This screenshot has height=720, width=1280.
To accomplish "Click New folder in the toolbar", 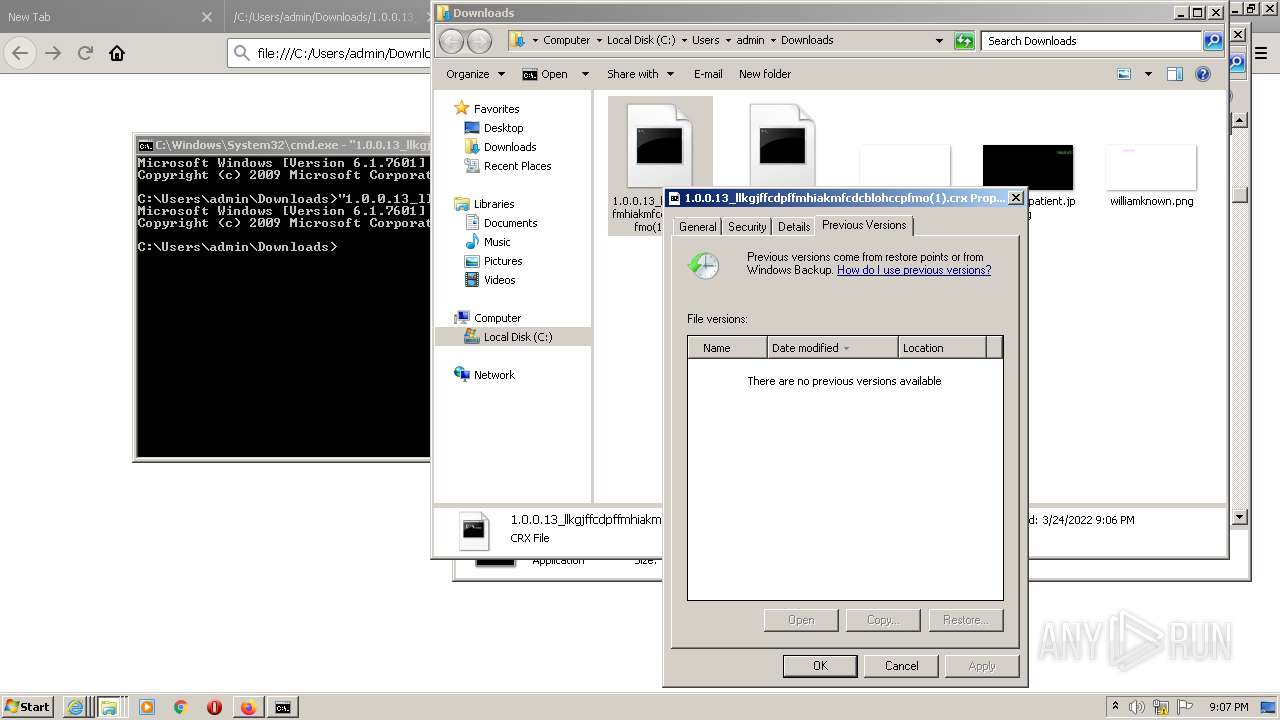I will tap(765, 74).
